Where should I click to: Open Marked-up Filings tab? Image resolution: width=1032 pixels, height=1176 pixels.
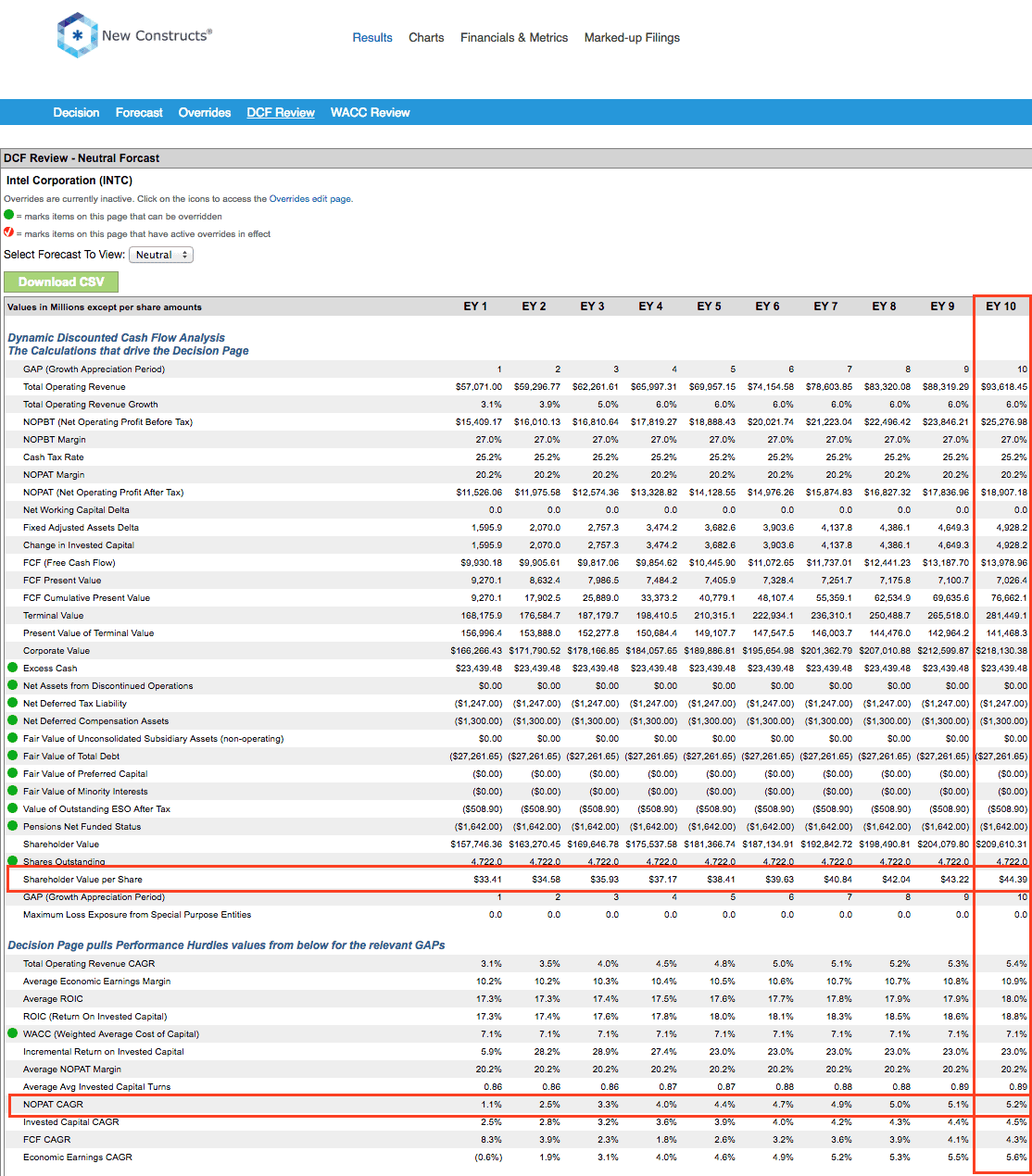pyautogui.click(x=632, y=38)
